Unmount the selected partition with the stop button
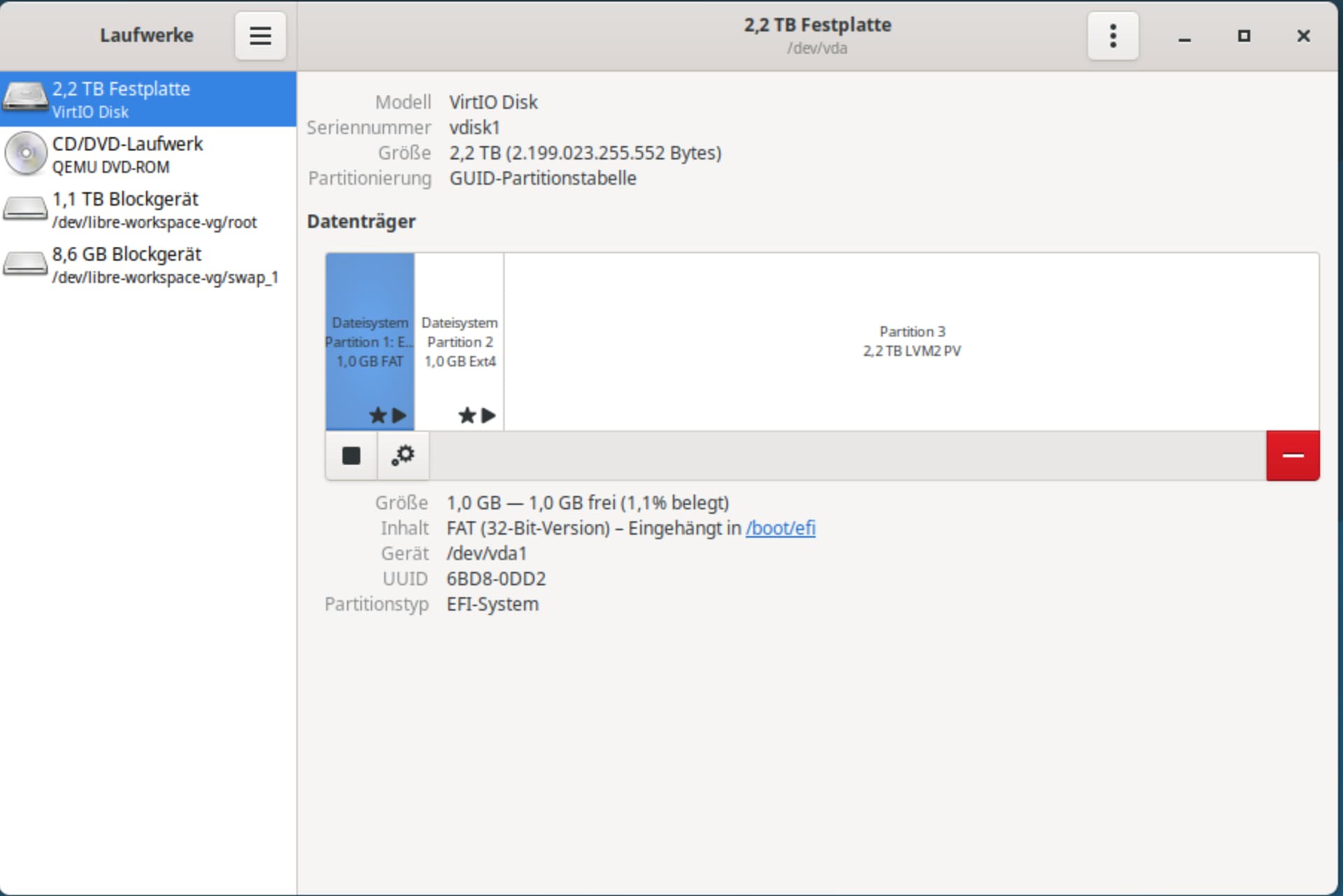The width and height of the screenshot is (1343, 896). 351,456
